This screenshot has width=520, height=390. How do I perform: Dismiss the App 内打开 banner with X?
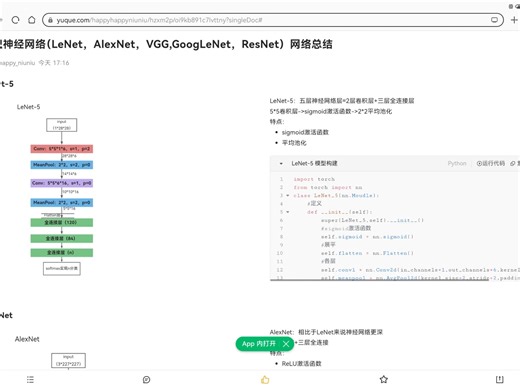pyautogui.click(x=286, y=344)
